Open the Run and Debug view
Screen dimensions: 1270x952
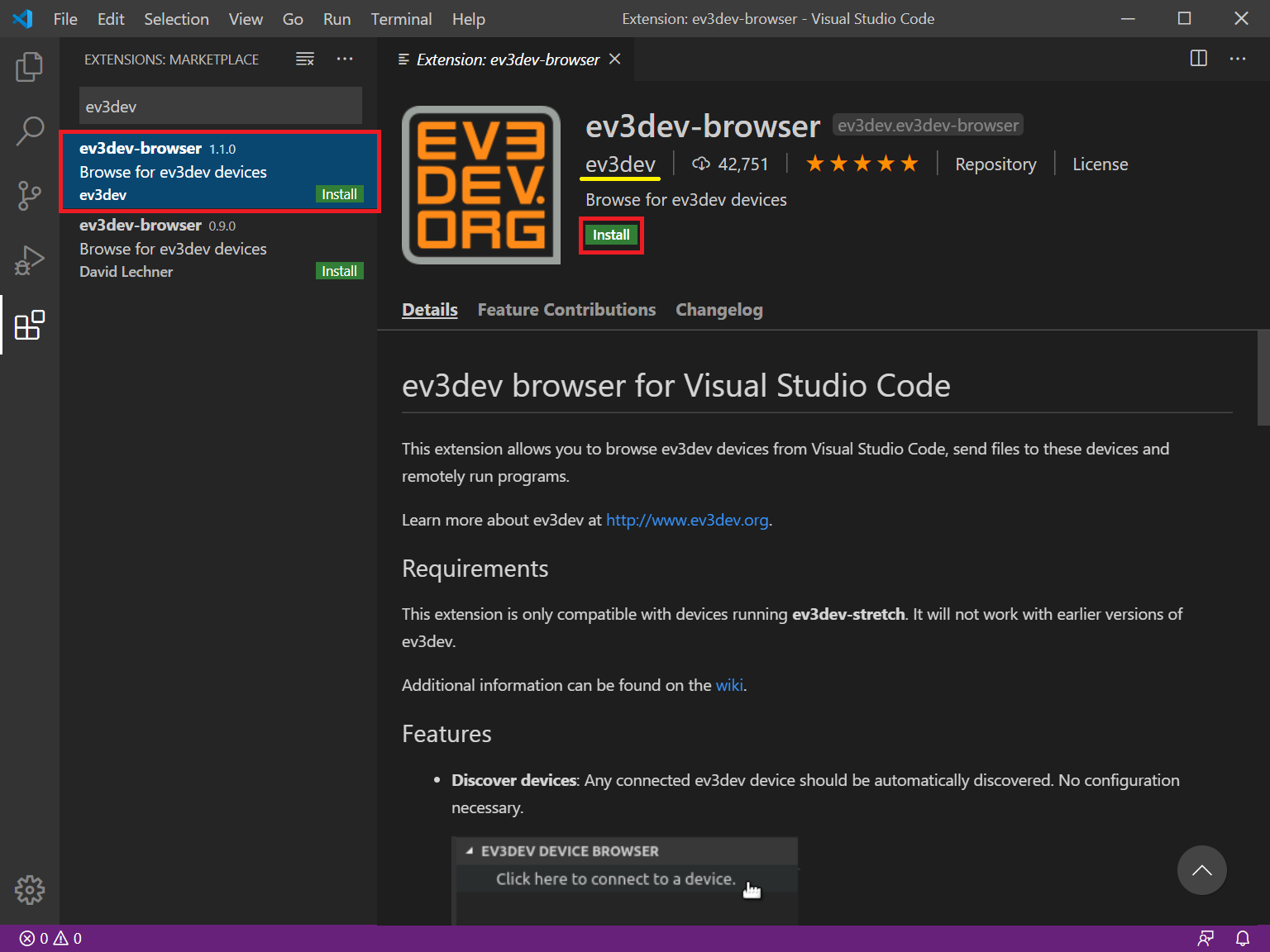[x=30, y=260]
